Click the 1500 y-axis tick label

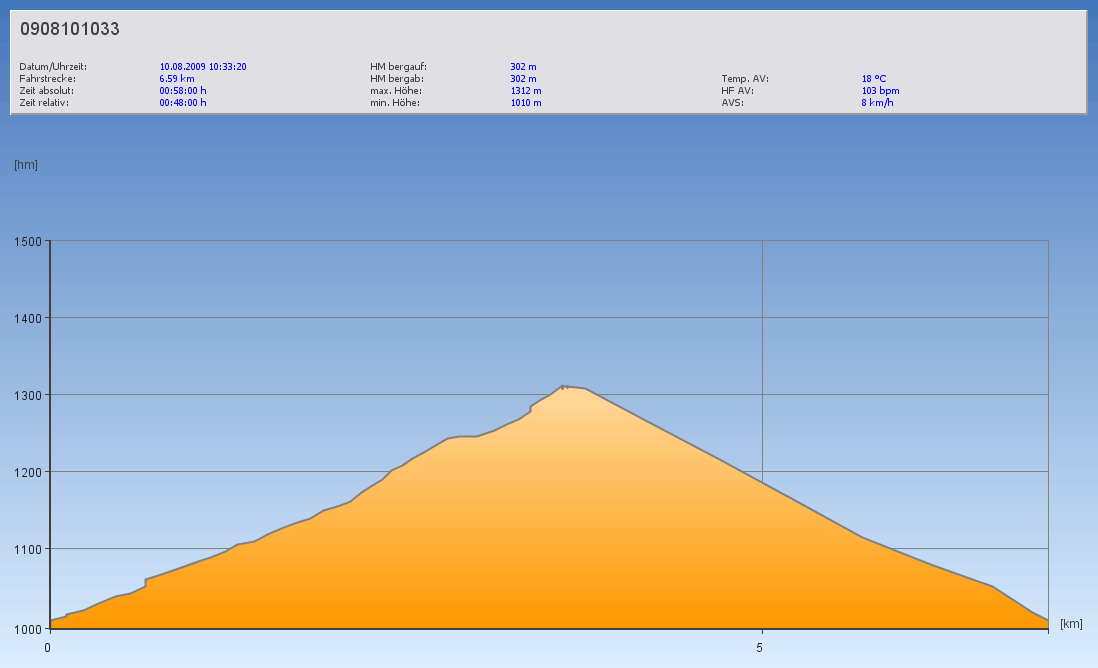27,241
